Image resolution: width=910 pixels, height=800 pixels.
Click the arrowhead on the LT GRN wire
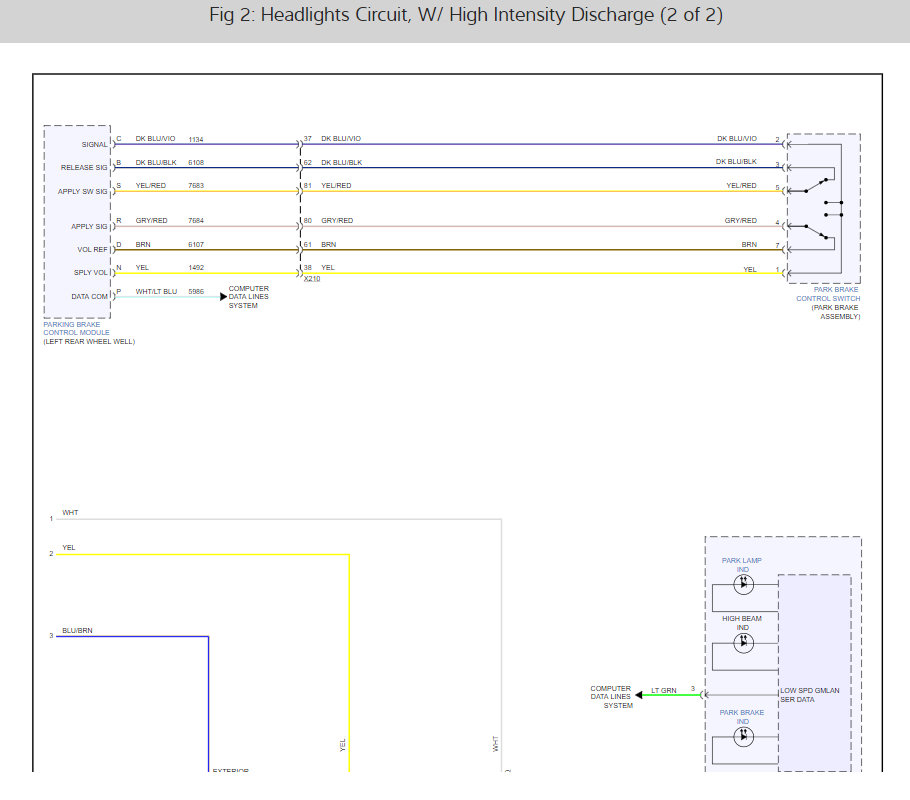[637, 695]
